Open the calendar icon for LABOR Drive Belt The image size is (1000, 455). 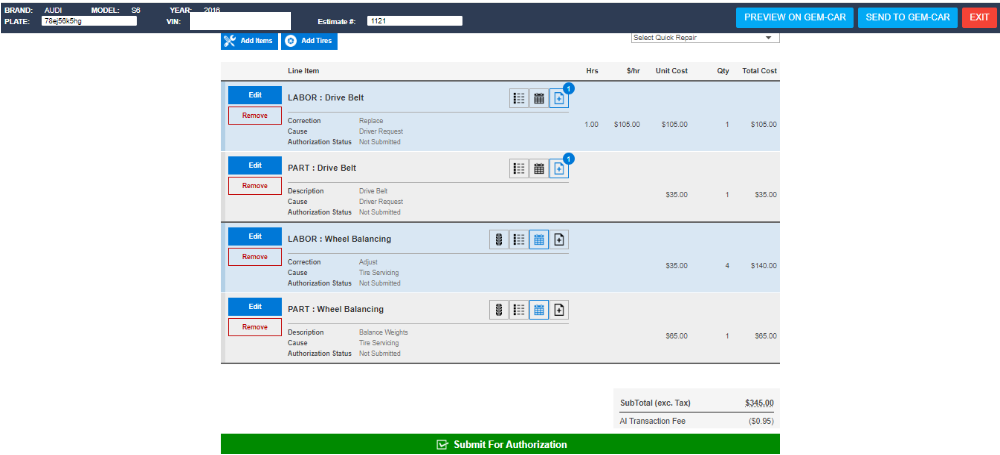[539, 98]
